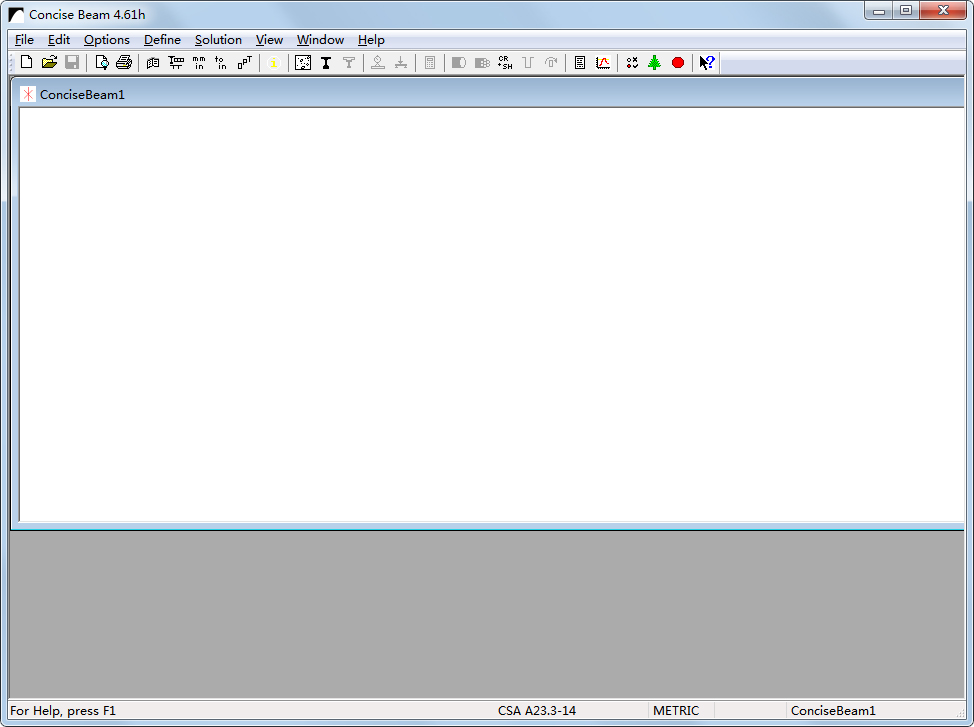Minimize the Concise Beam window
974x727 pixels.
(x=878, y=11)
